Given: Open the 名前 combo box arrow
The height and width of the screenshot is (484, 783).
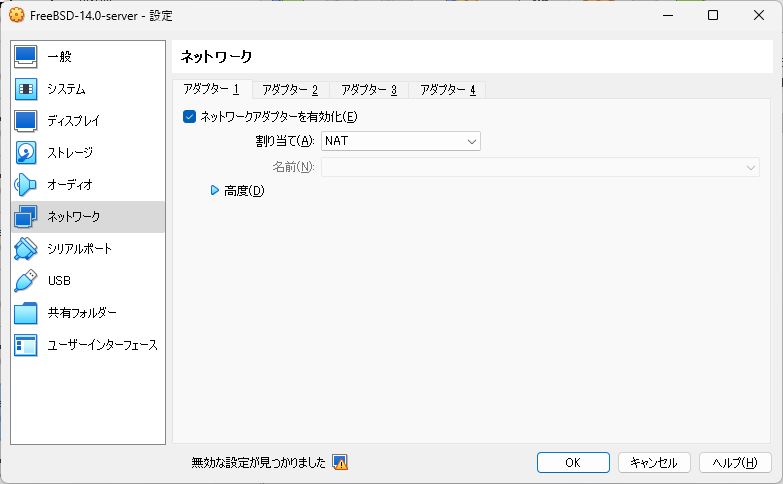Looking at the screenshot, I should click(x=750, y=167).
